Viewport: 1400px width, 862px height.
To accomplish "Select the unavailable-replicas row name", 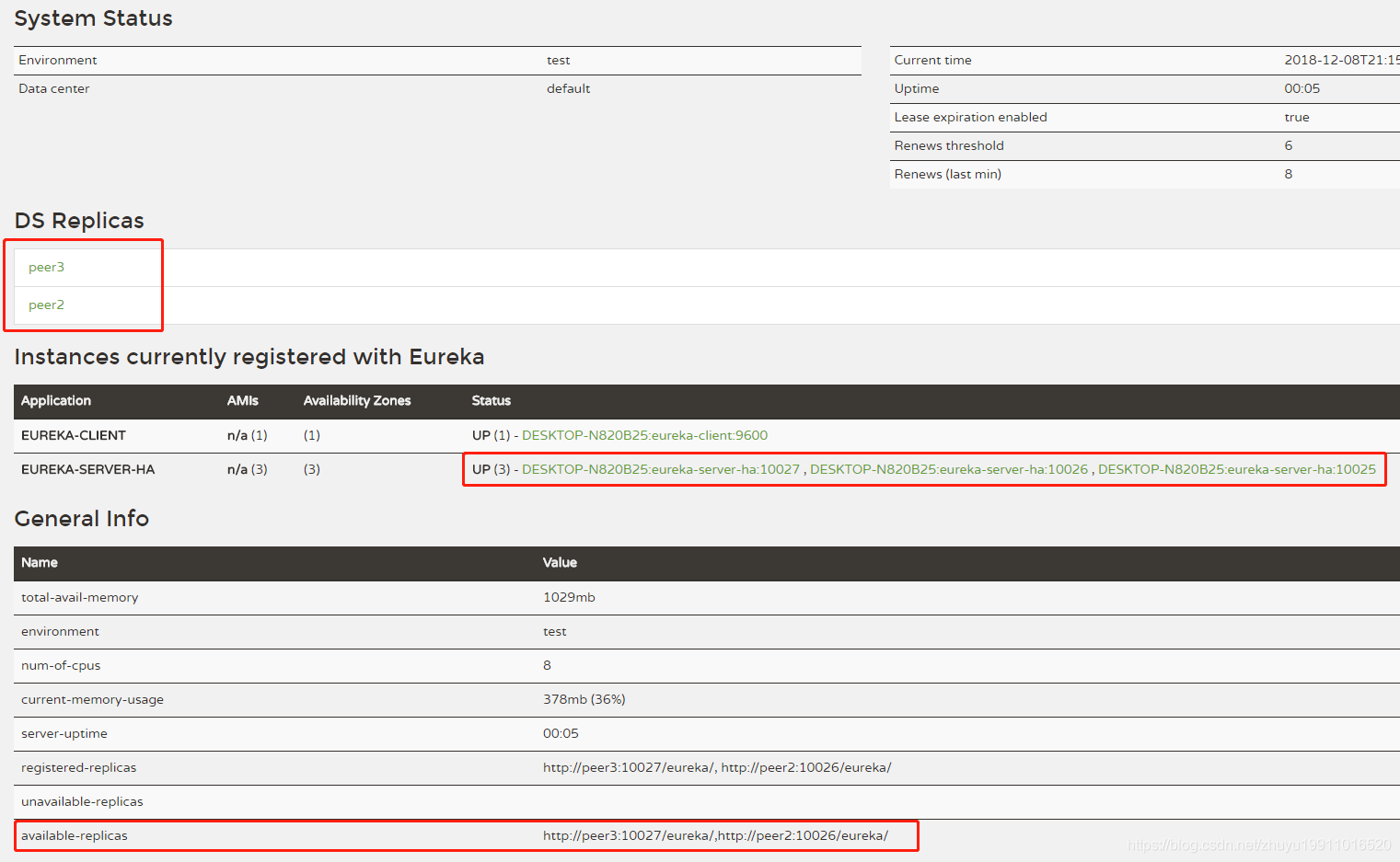I will click(82, 801).
